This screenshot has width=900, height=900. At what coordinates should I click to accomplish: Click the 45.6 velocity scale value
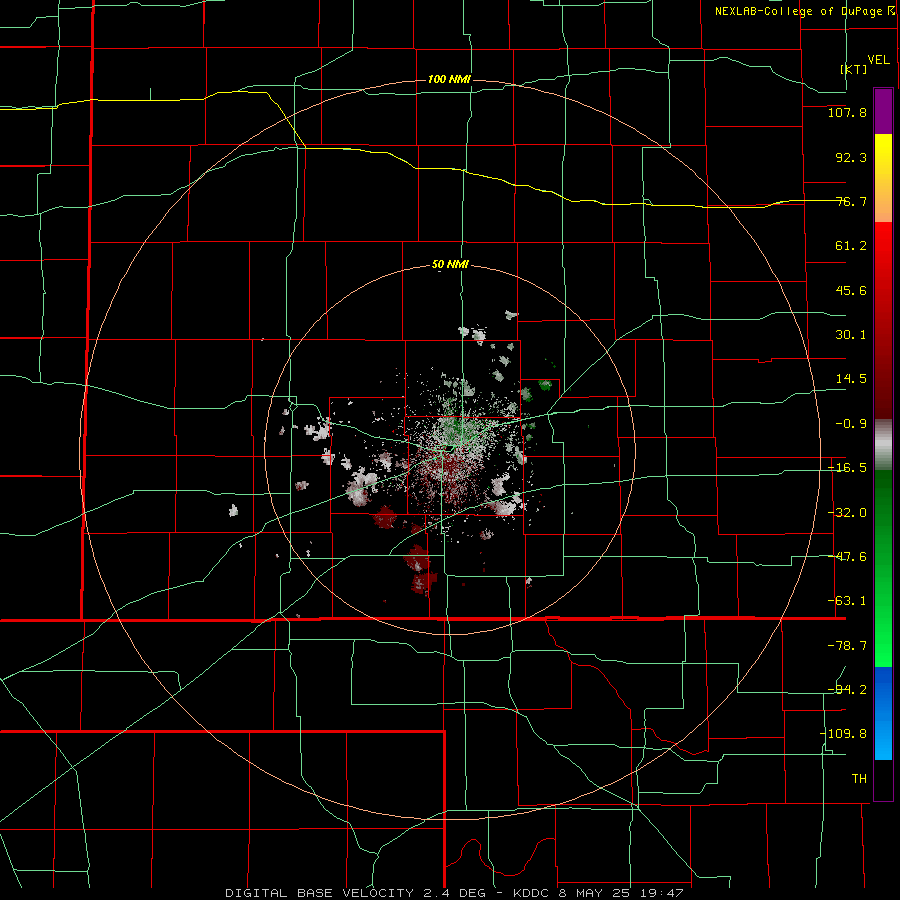pyautogui.click(x=851, y=290)
